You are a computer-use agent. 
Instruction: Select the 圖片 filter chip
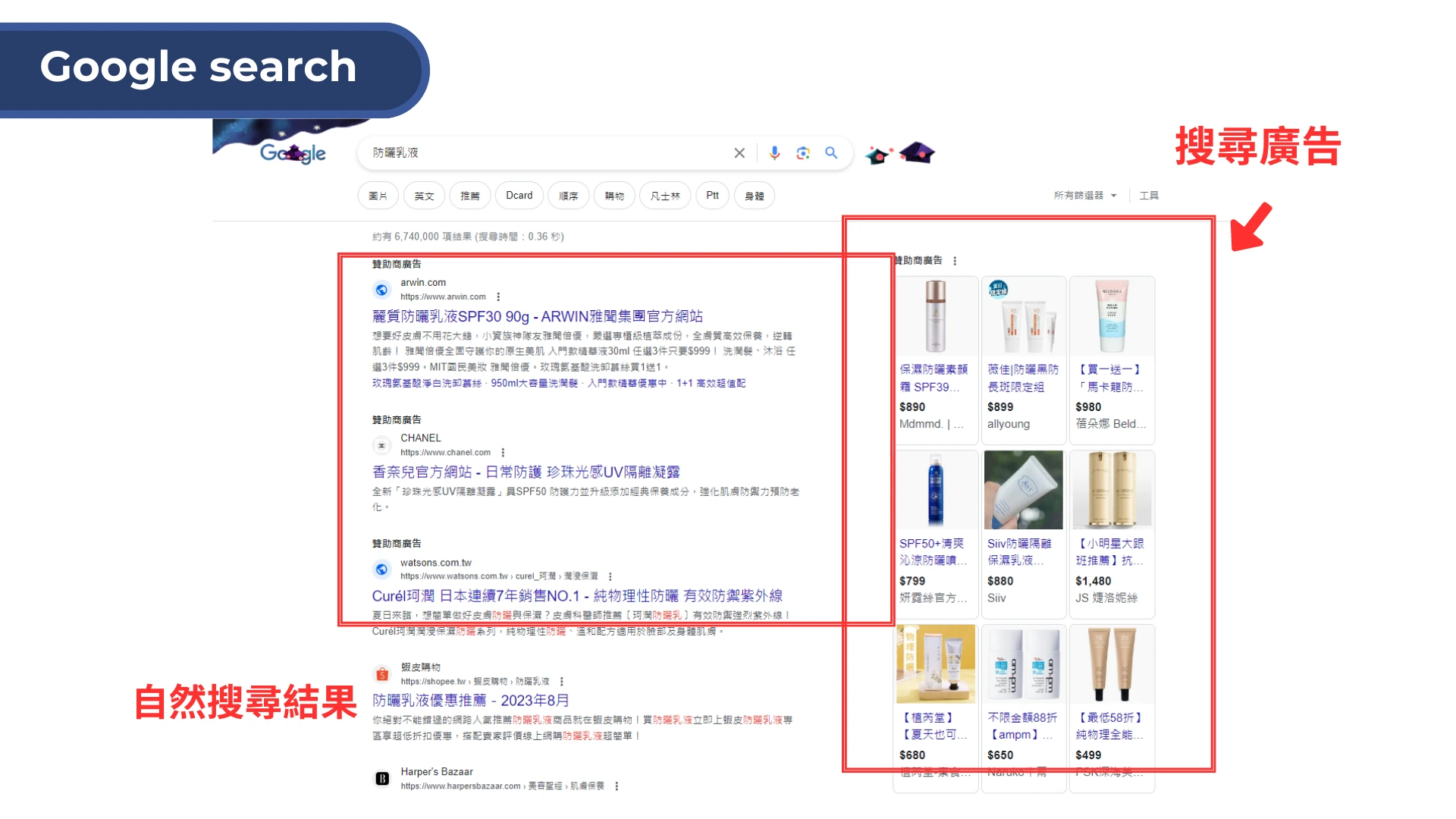pos(378,196)
